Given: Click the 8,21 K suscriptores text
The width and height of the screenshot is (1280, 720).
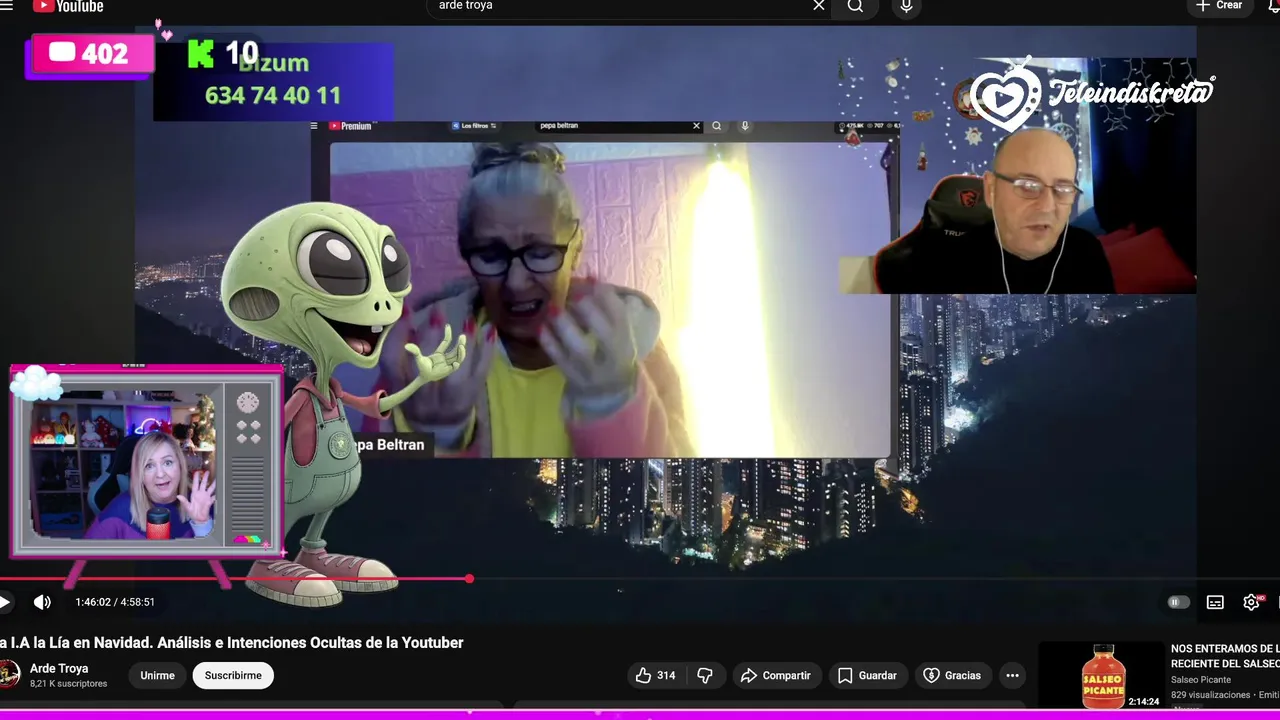Looking at the screenshot, I should tap(68, 684).
